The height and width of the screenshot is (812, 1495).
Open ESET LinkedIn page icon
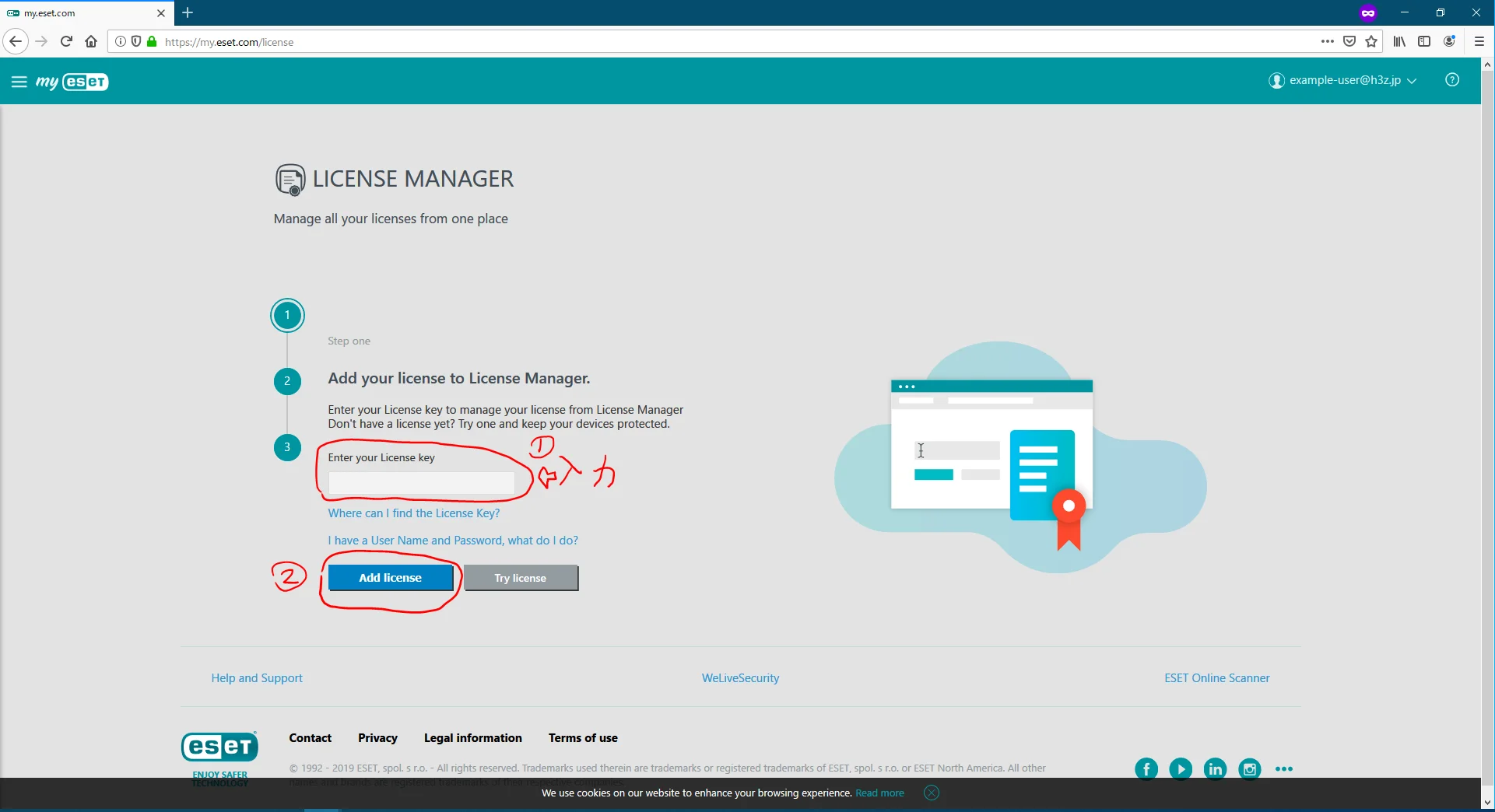[1215, 769]
